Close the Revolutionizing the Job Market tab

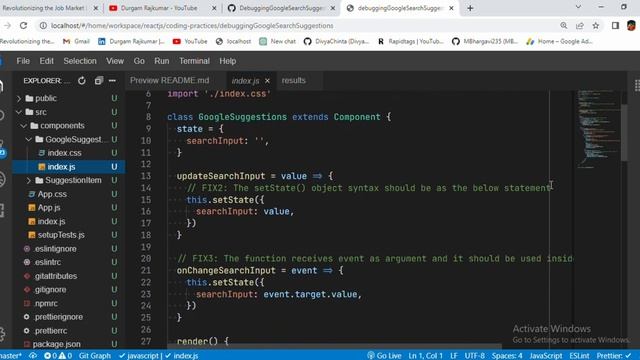click(x=96, y=8)
